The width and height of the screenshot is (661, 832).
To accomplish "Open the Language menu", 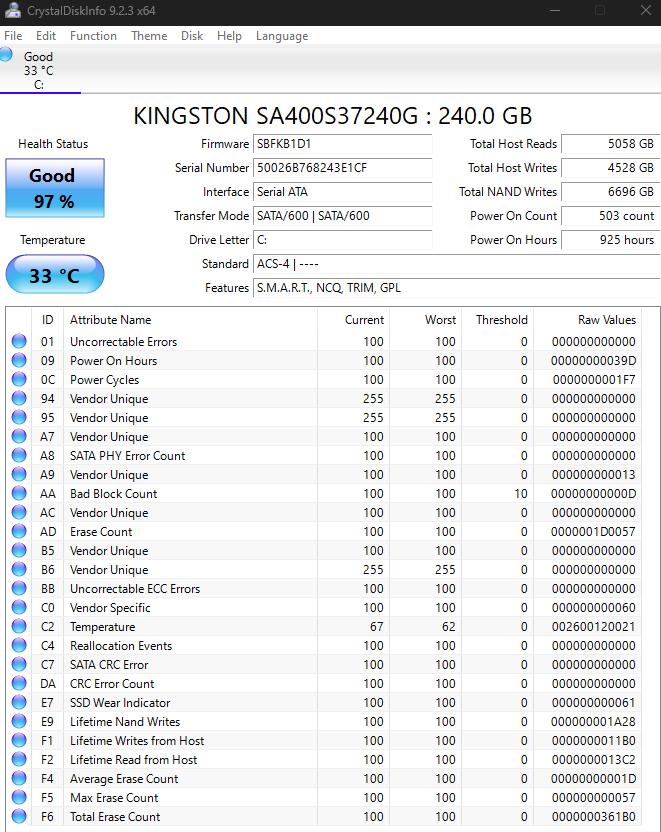I will tap(282, 36).
